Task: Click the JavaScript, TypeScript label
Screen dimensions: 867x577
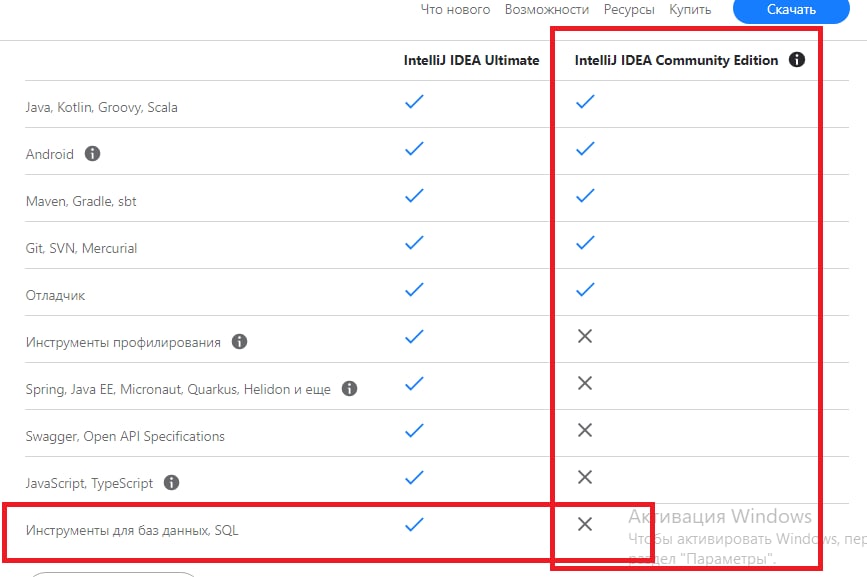Action: pos(89,483)
